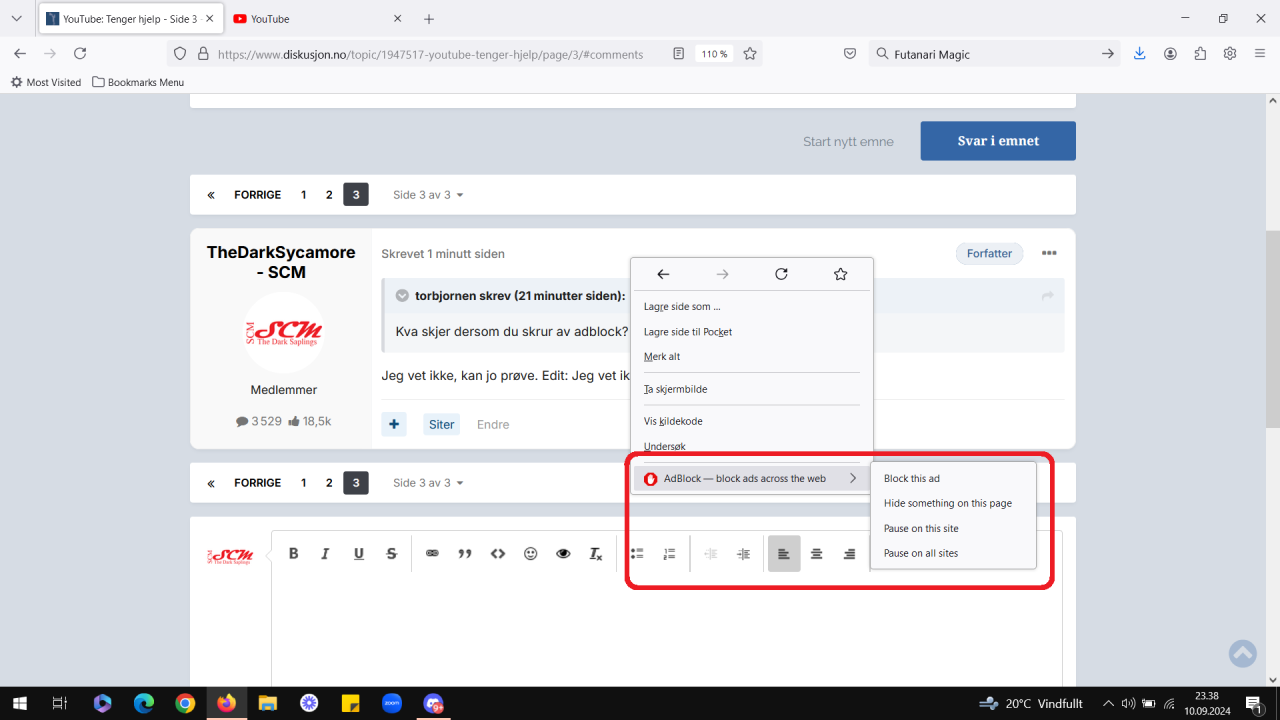Expand top 'Side 3 av 3' page dropdown
This screenshot has width=1280, height=720.
[x=428, y=195]
